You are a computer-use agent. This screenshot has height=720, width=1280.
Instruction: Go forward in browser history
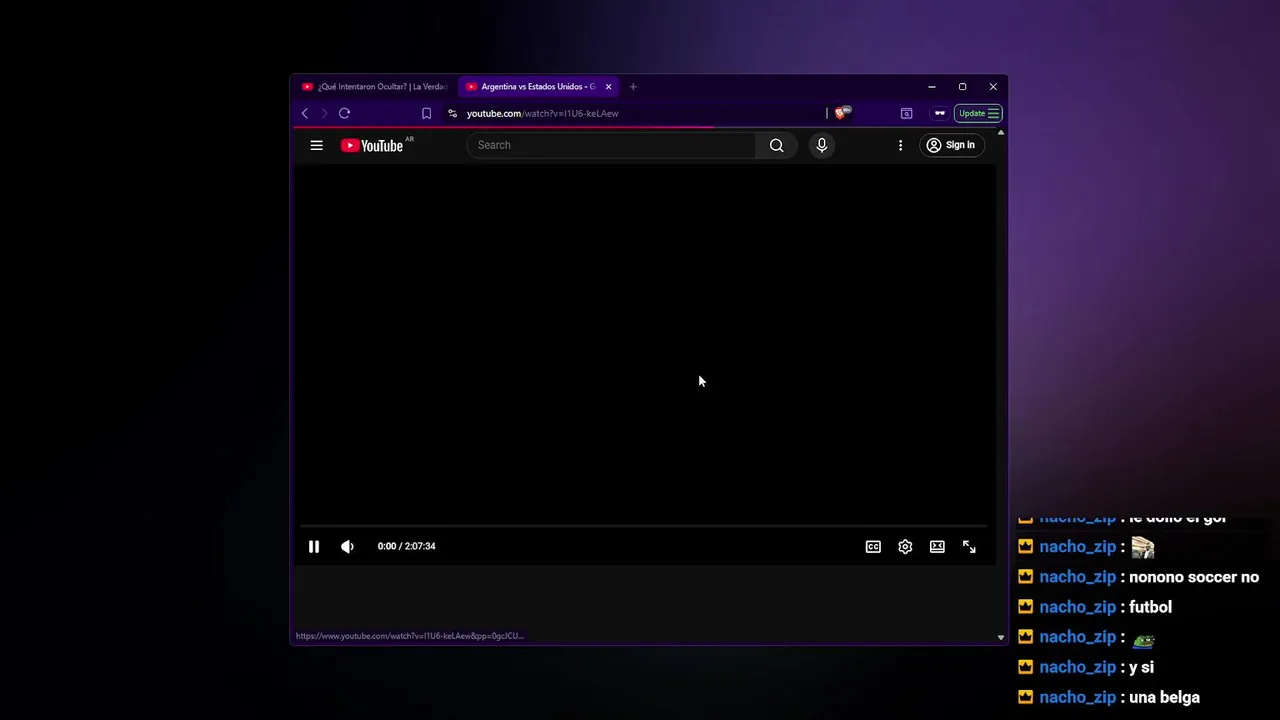pyautogui.click(x=324, y=113)
